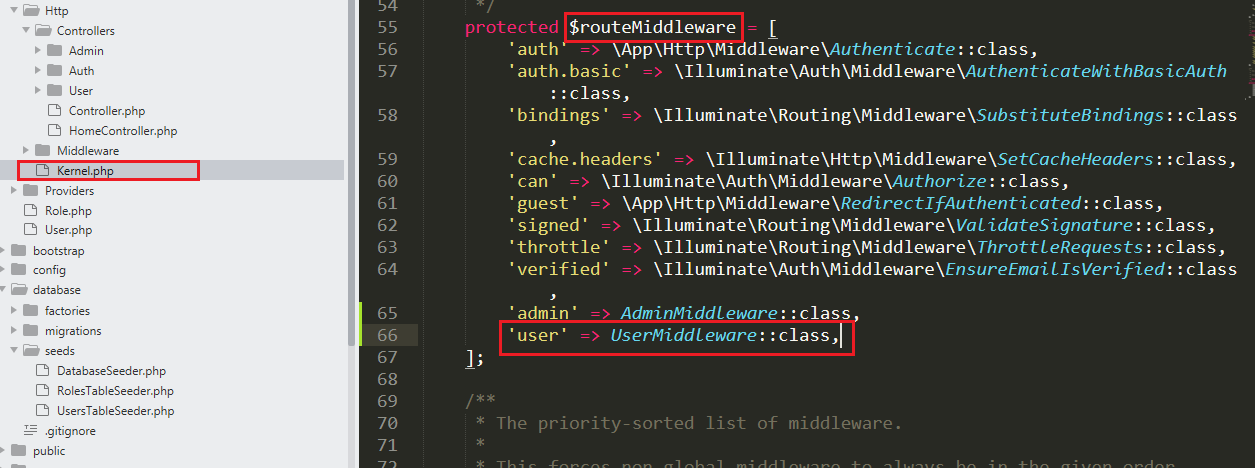Open UsersTableSeeder.php in the sidebar
The height and width of the screenshot is (468, 1255).
coord(115,411)
